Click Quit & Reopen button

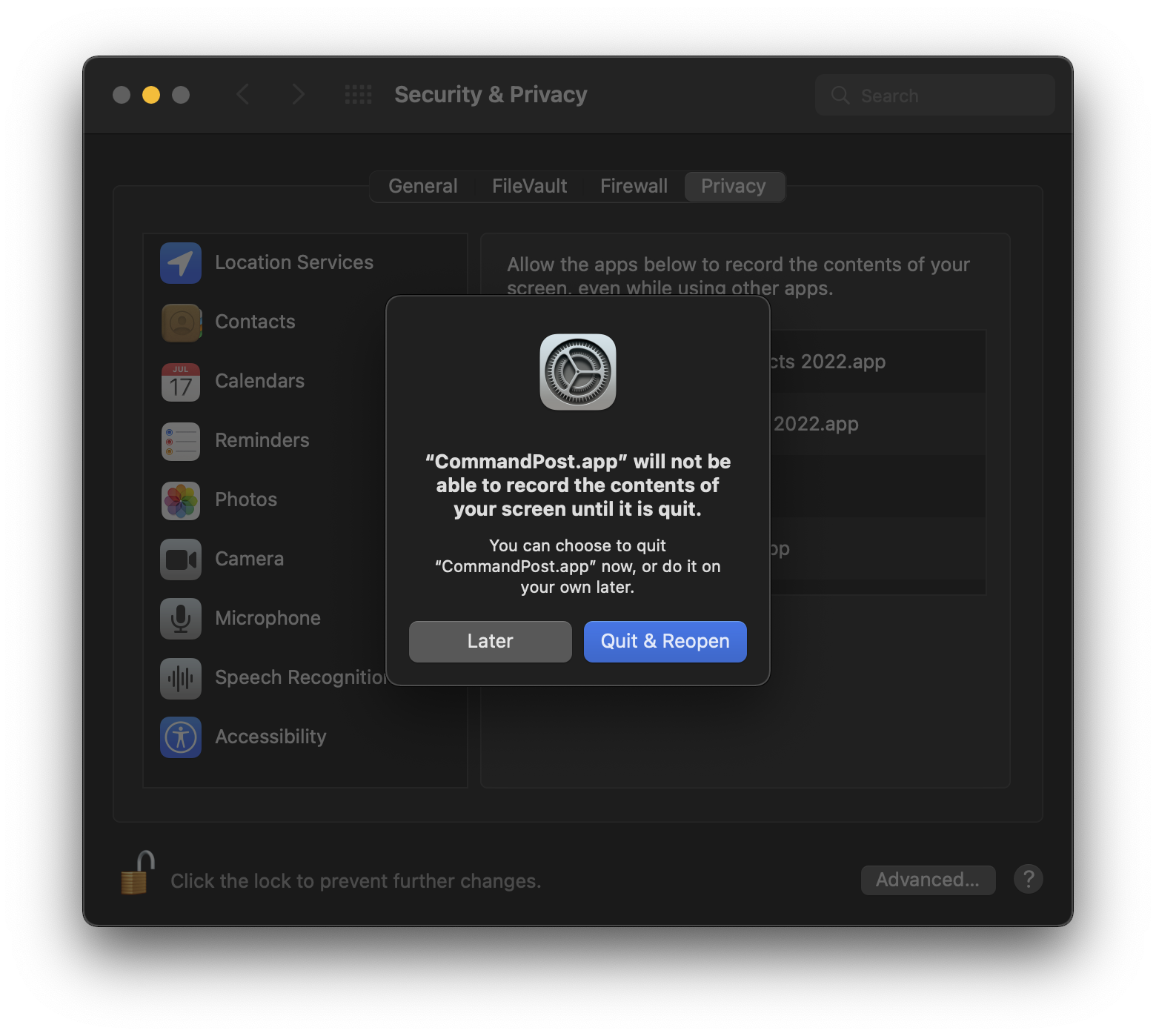tap(665, 642)
